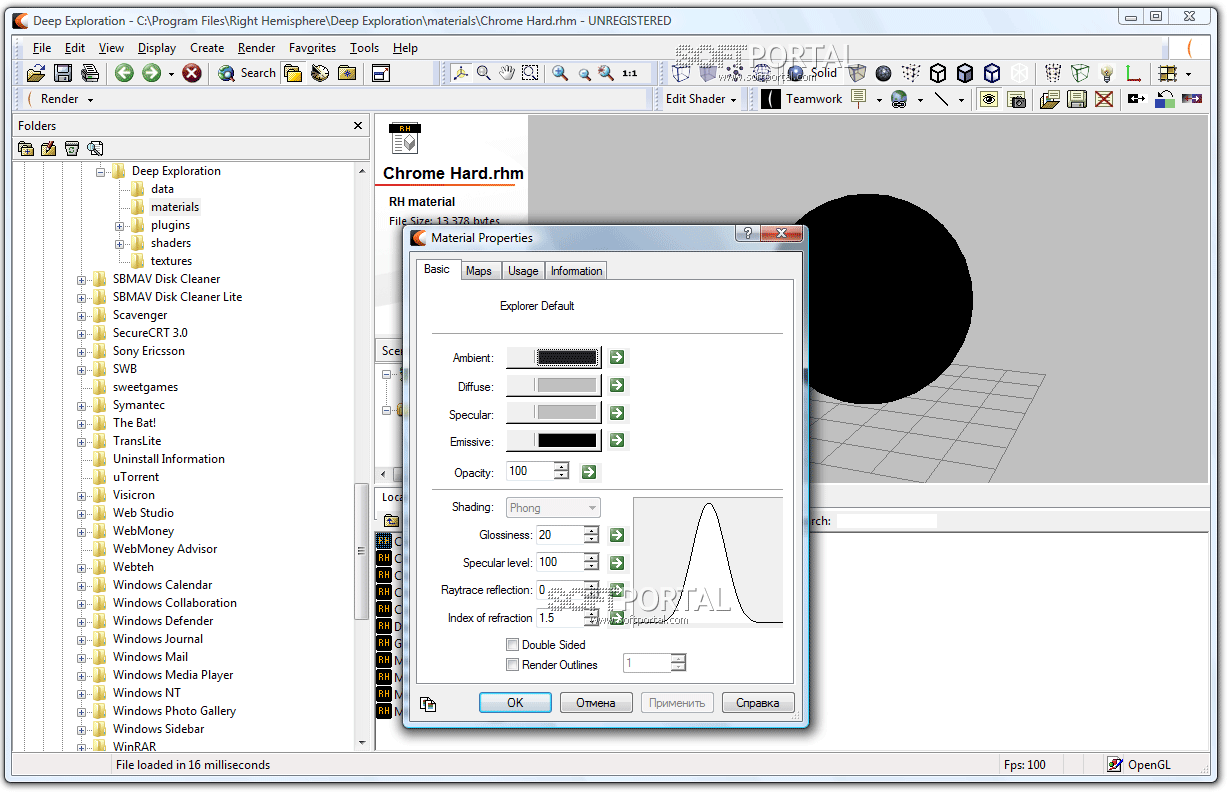1227x793 pixels.
Task: Click the Save floppy disk icon
Action: click(x=62, y=73)
